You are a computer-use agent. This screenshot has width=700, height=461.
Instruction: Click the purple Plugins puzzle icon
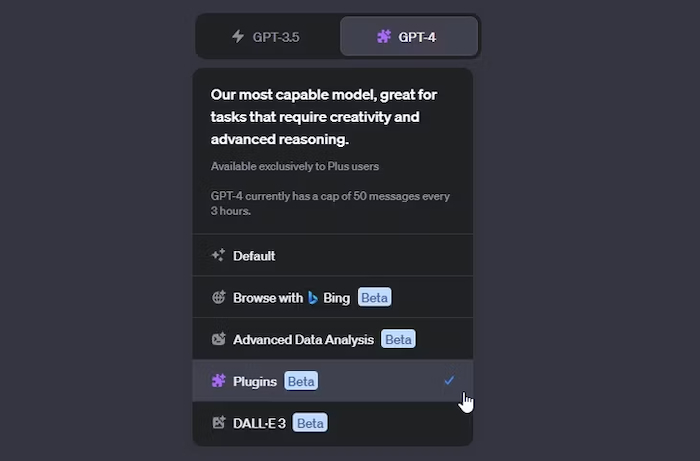218,381
